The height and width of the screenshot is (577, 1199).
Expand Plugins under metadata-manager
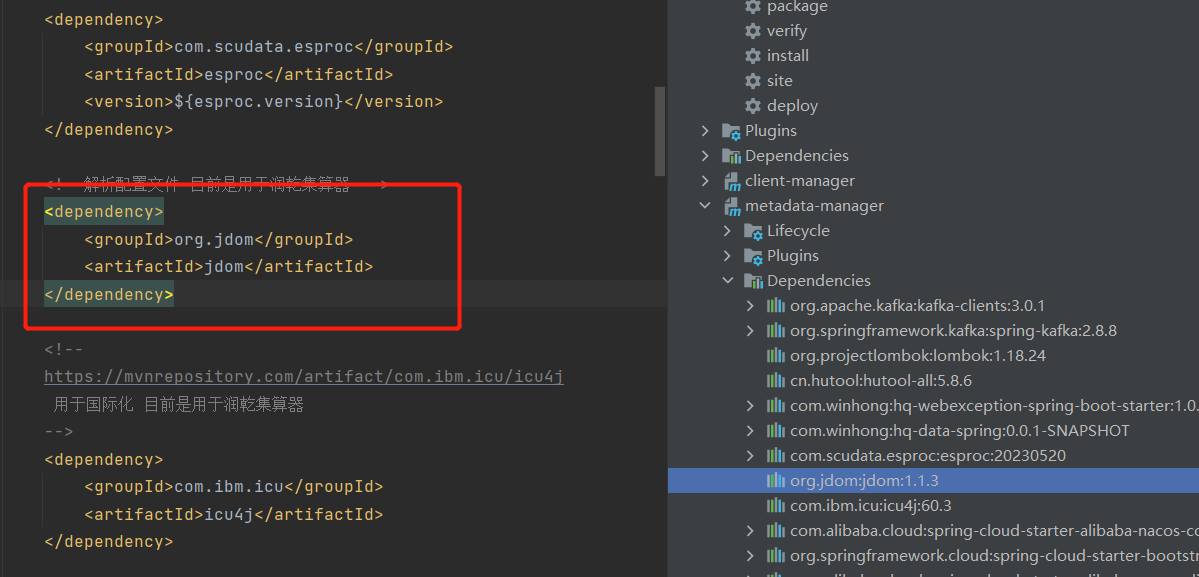[x=727, y=256]
